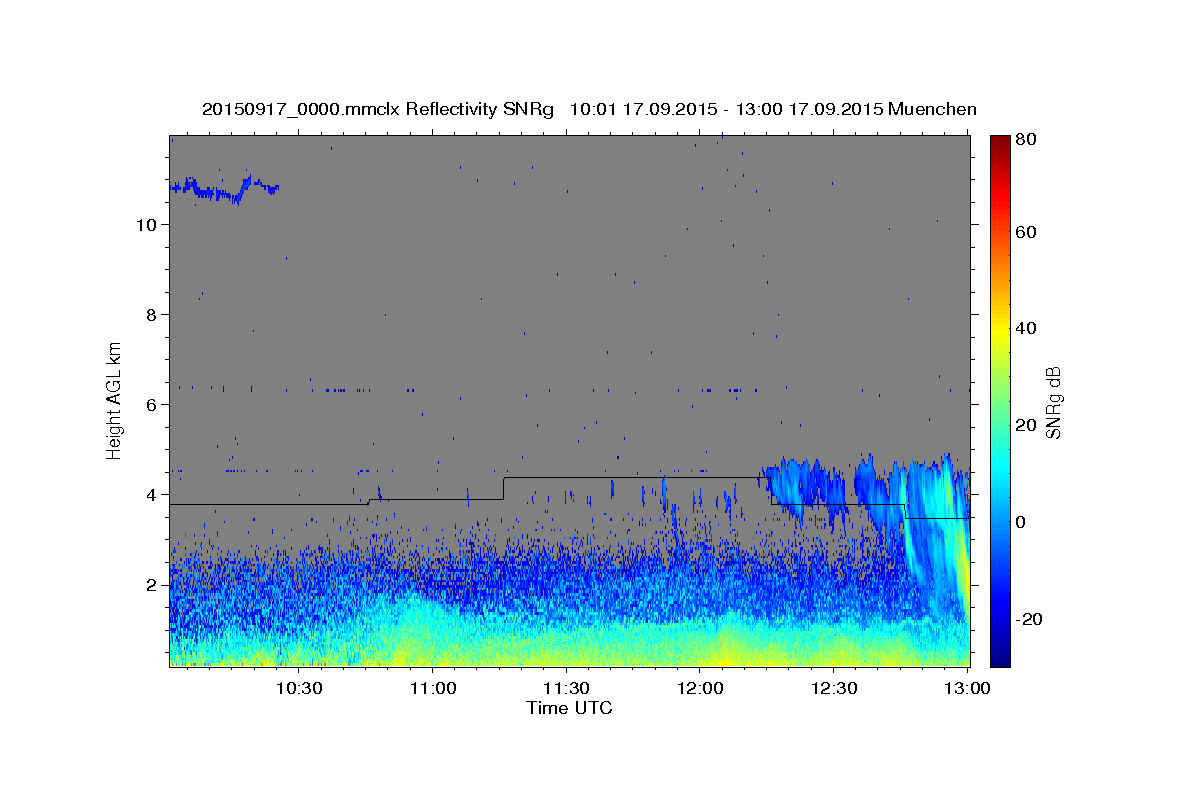Click the colorbar value 60
Image resolution: width=1200 pixels, height=800 pixels.
1025,232
